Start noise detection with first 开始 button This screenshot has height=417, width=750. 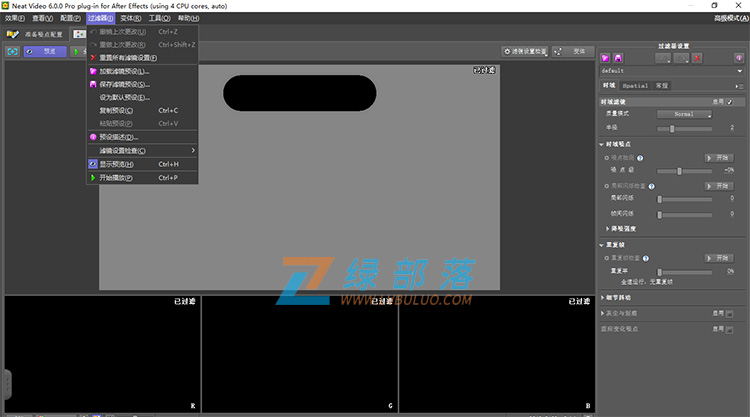click(x=719, y=158)
